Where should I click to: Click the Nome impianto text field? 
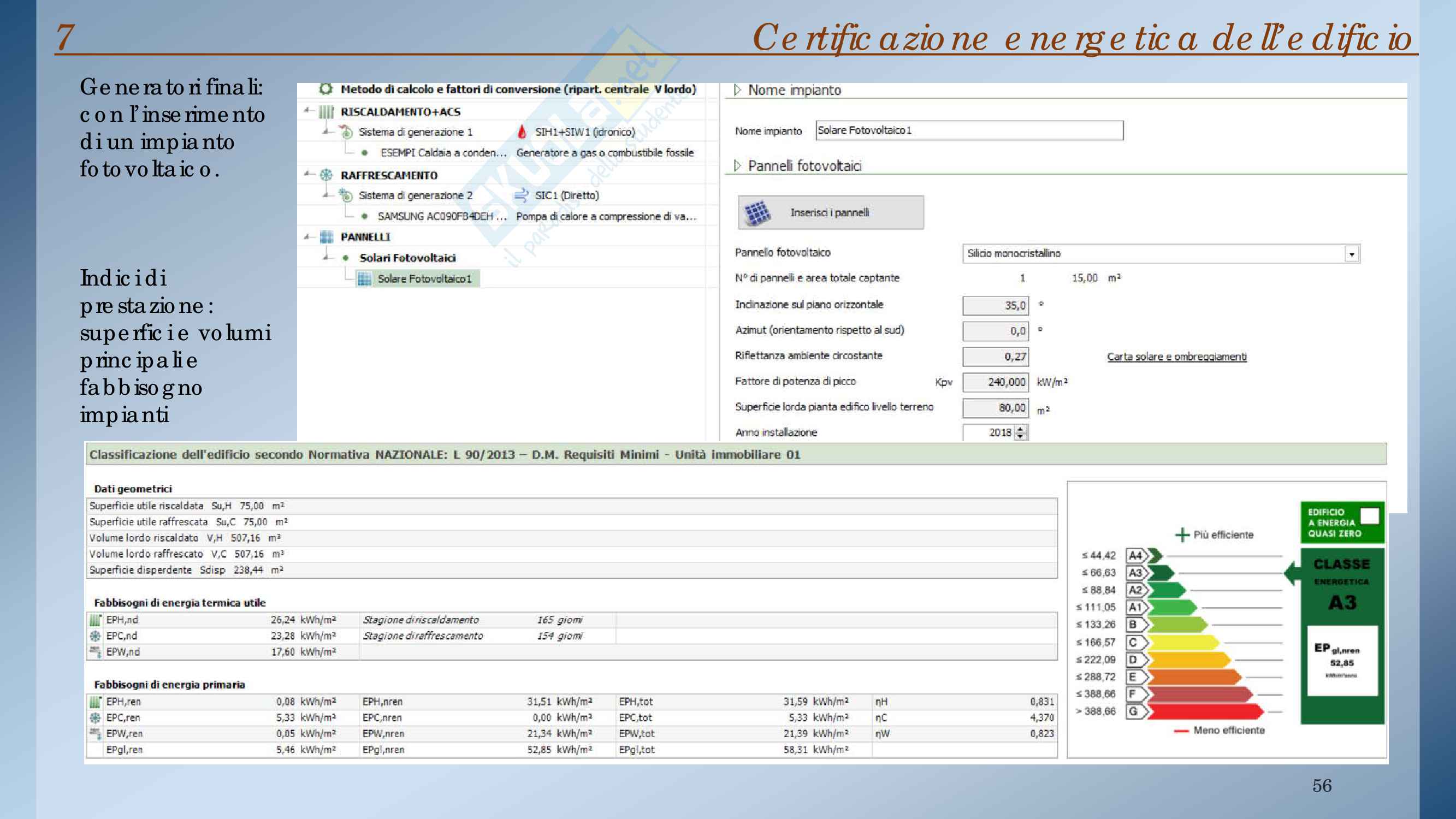click(x=969, y=130)
